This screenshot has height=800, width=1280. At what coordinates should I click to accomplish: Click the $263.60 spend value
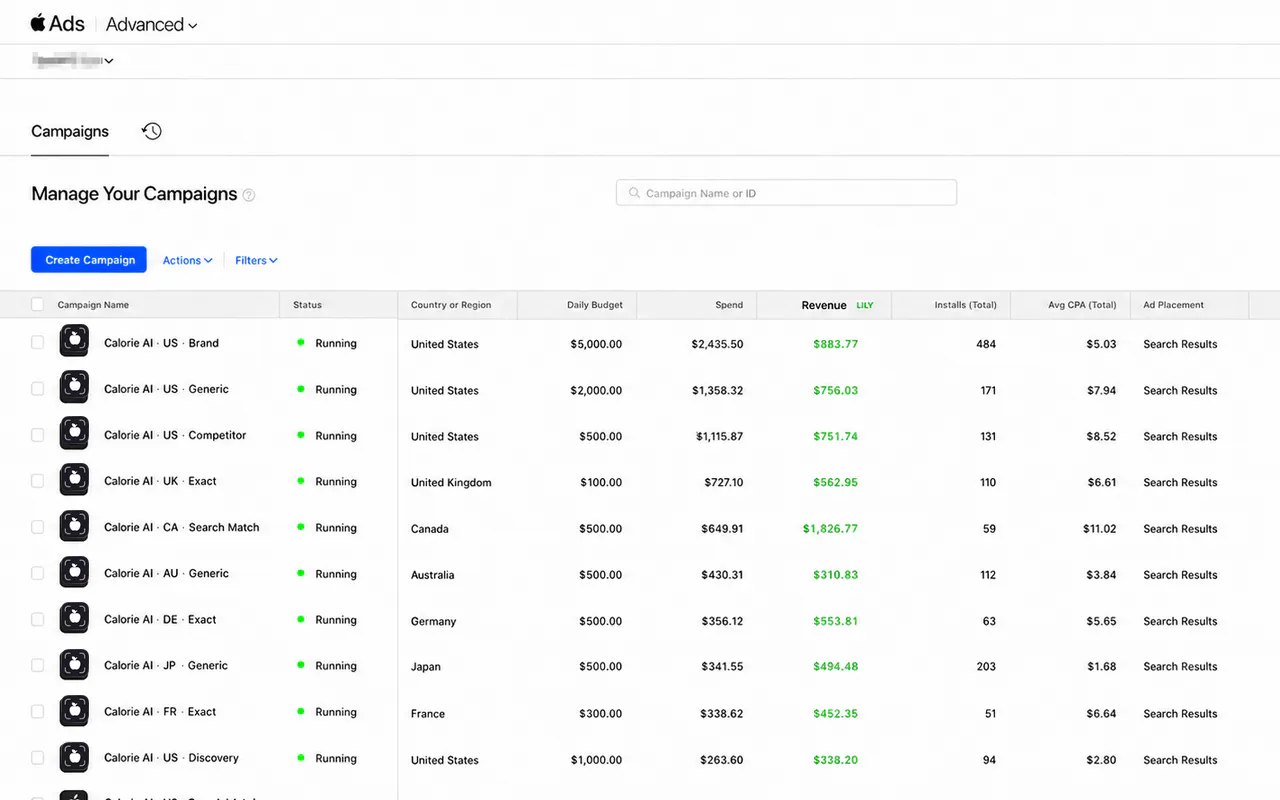721,760
